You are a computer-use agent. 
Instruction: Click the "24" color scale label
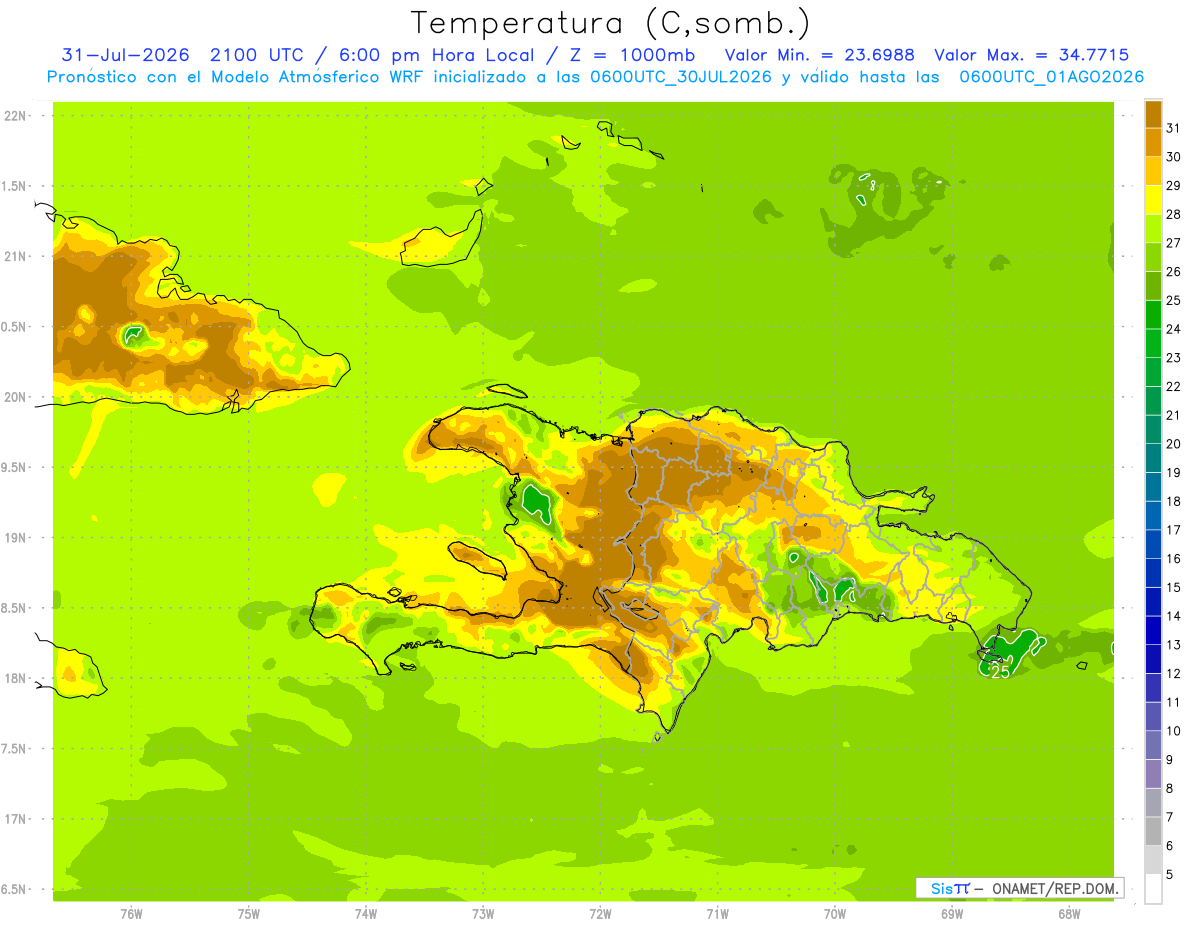[1173, 329]
